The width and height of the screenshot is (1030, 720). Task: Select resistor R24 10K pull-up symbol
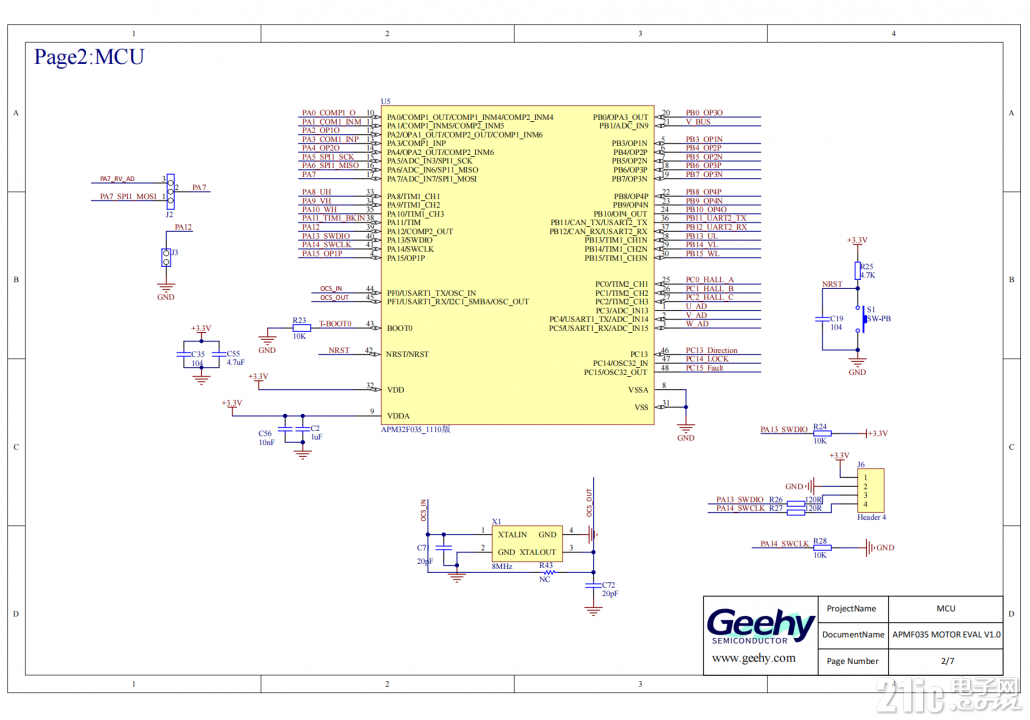click(x=822, y=433)
